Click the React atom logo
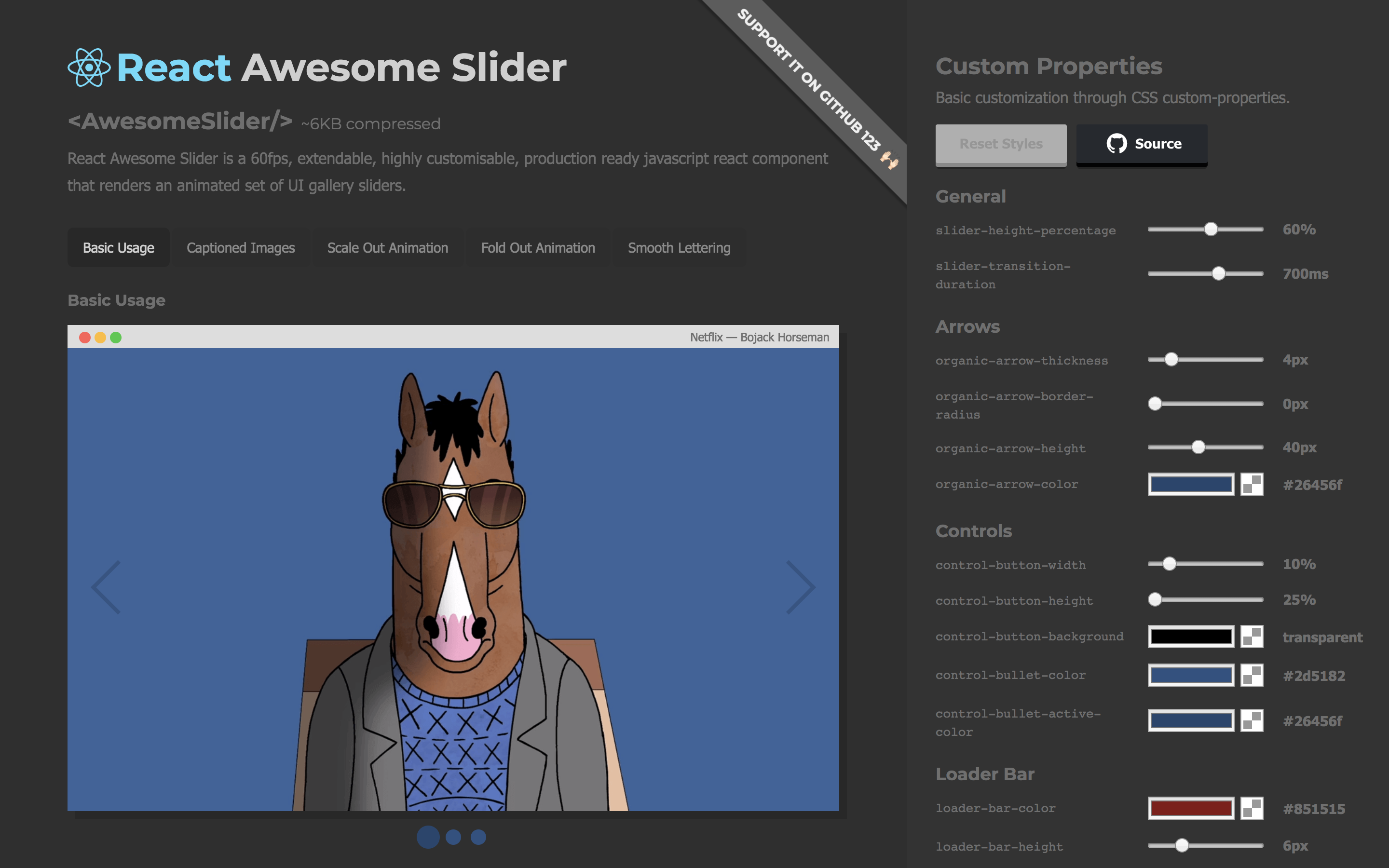This screenshot has height=868, width=1389. coord(89,68)
